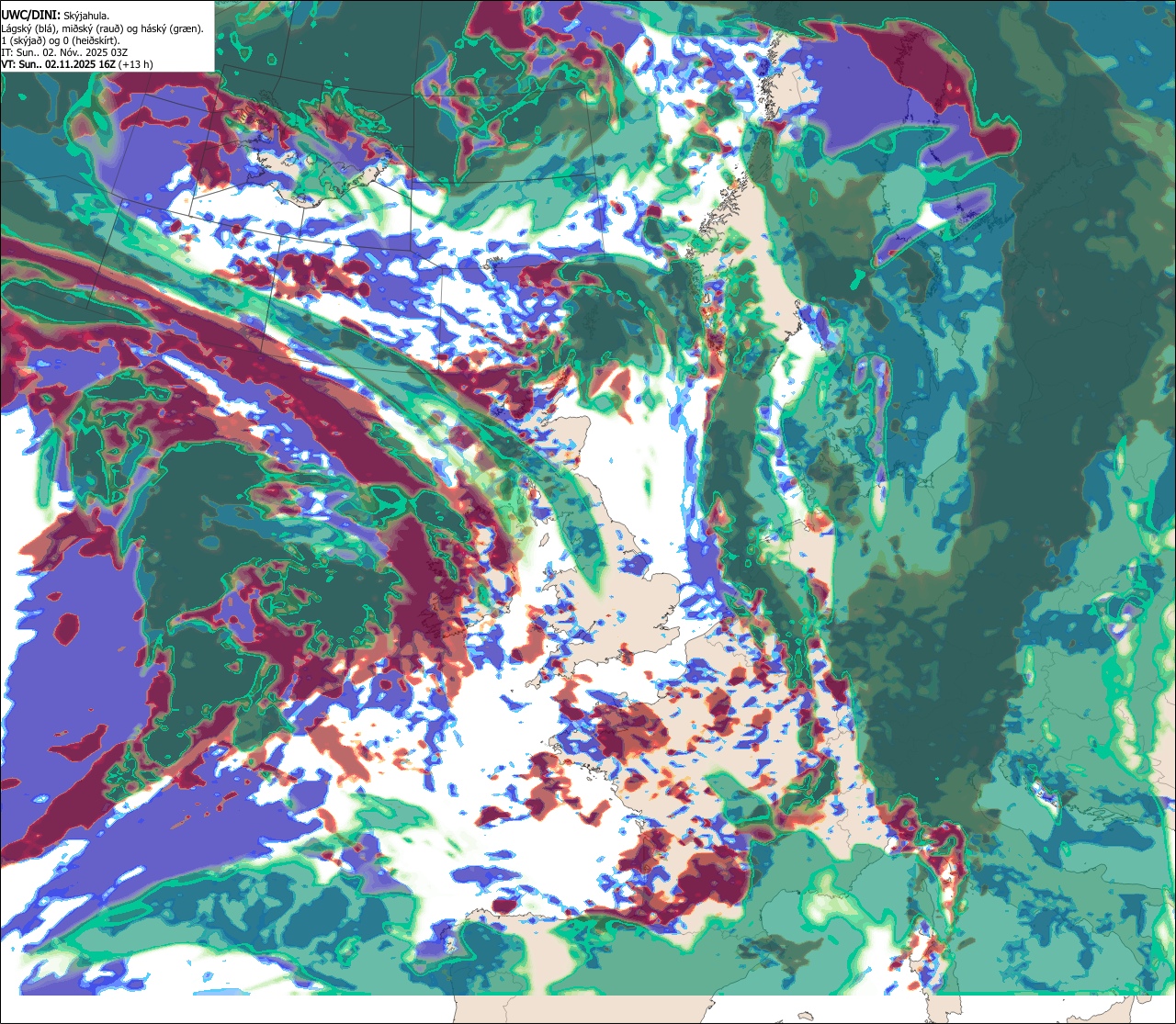Screen dimensions: 1176x1024
Task: Click the word "Skýjahula." in the legend
Action: [x=87, y=17]
